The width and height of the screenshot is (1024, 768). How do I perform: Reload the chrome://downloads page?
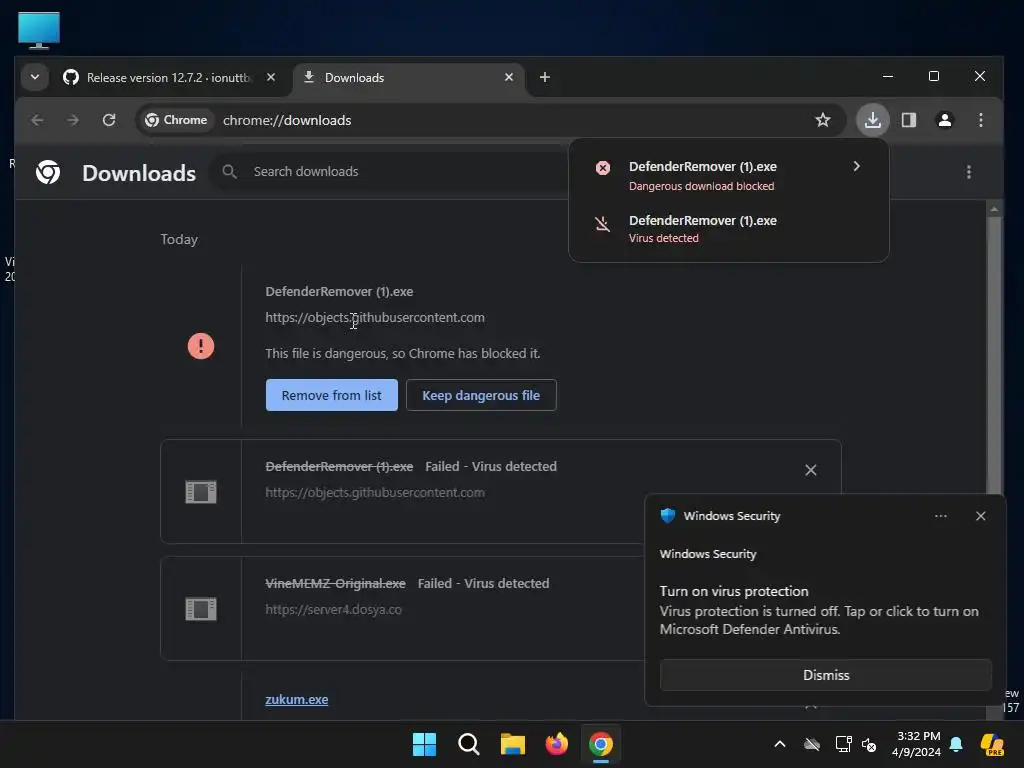[x=109, y=120]
